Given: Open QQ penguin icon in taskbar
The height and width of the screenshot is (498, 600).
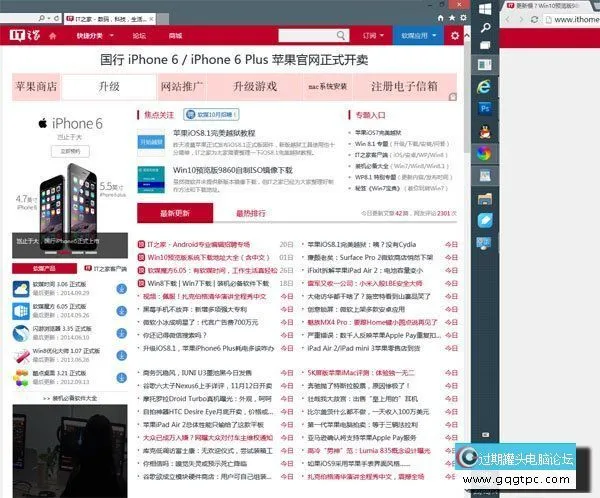Looking at the screenshot, I should [x=485, y=131].
